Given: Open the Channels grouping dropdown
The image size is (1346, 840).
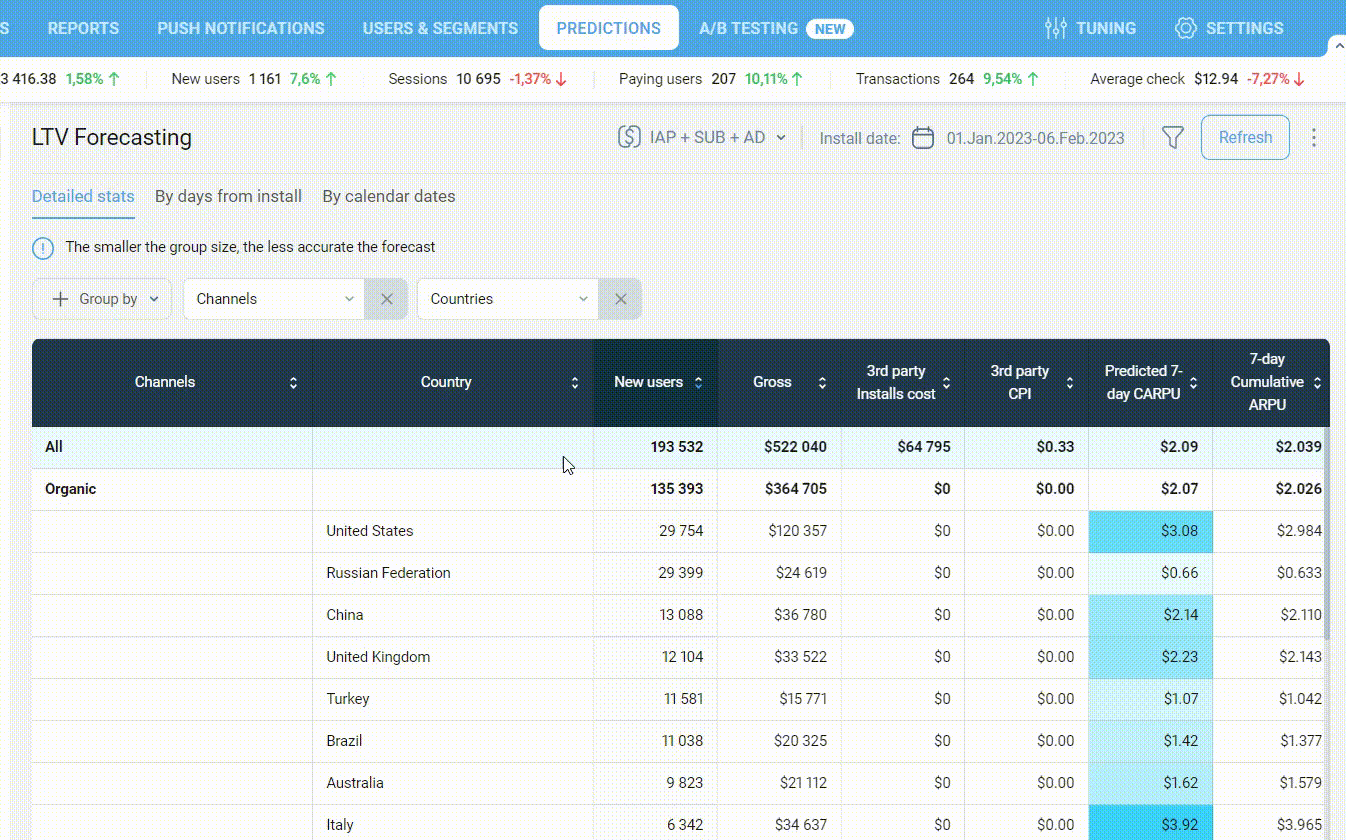Looking at the screenshot, I should click(274, 299).
